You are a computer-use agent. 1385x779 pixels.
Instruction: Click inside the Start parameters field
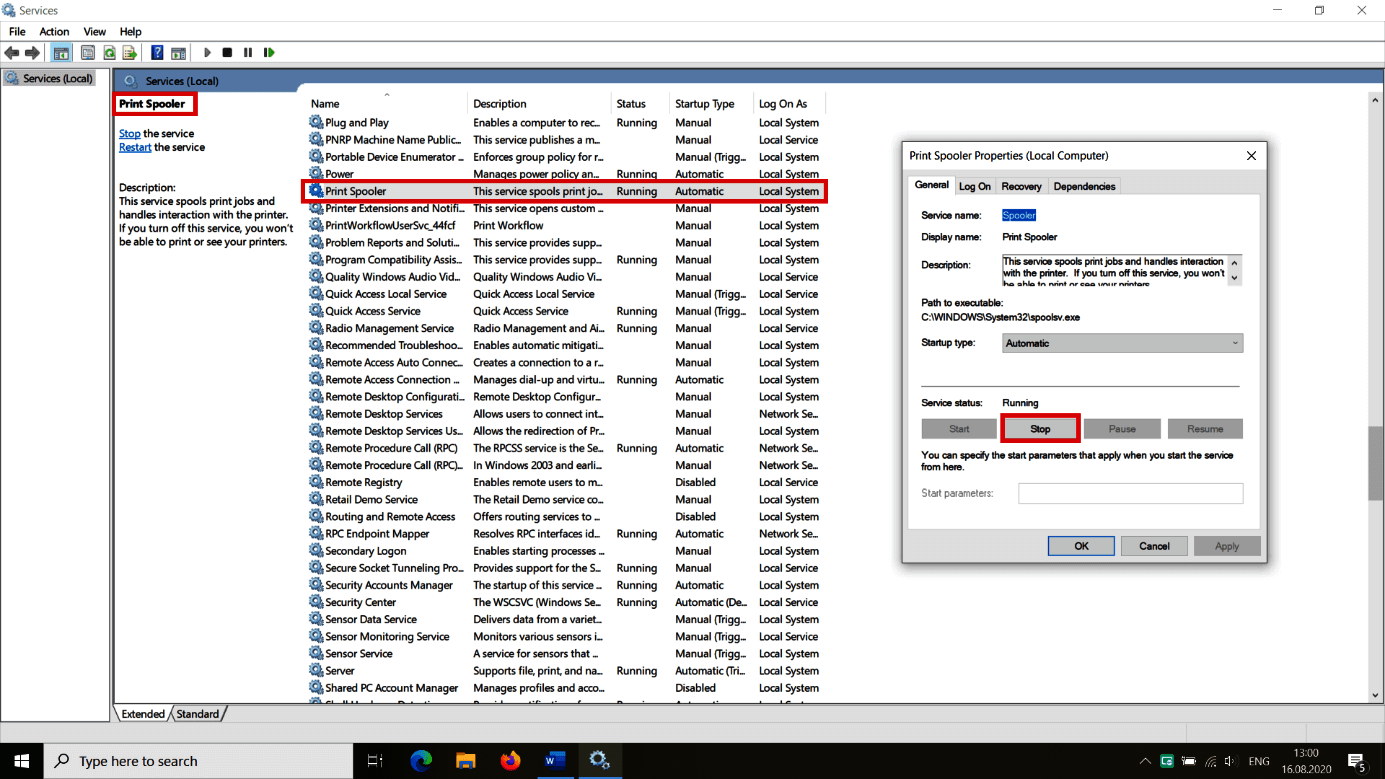tap(1129, 493)
